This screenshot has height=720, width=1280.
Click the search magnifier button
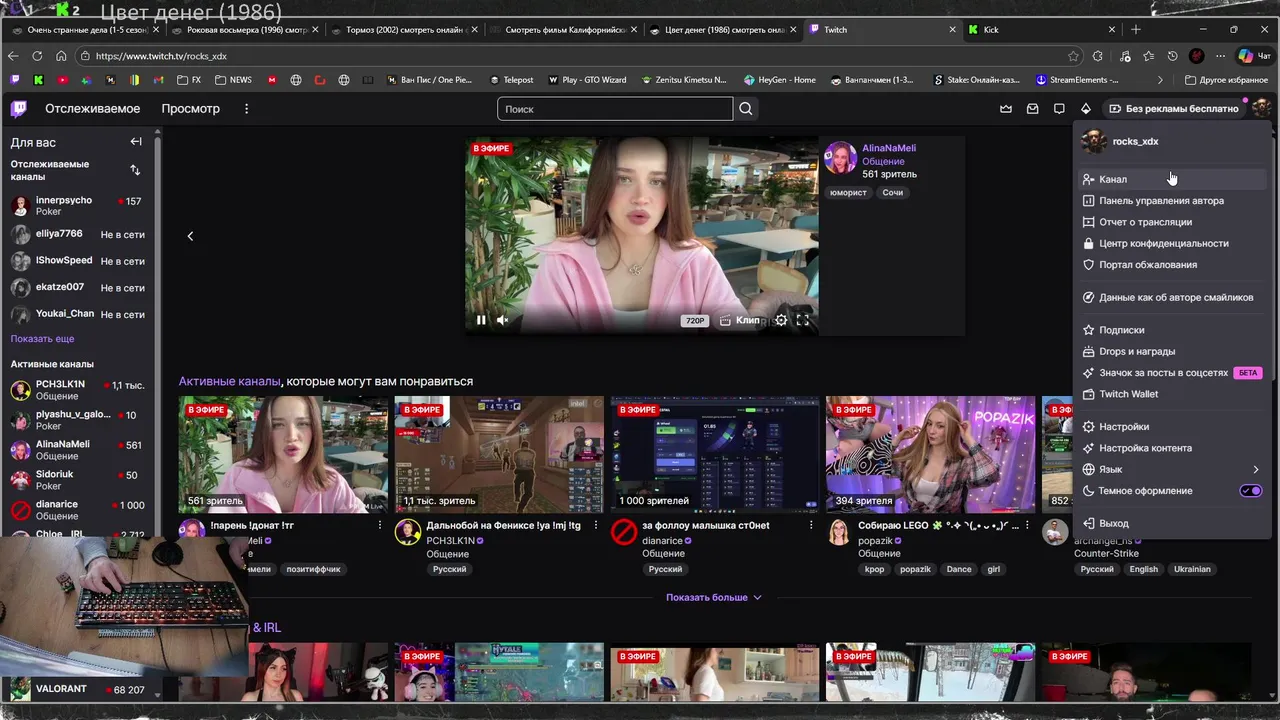point(746,109)
